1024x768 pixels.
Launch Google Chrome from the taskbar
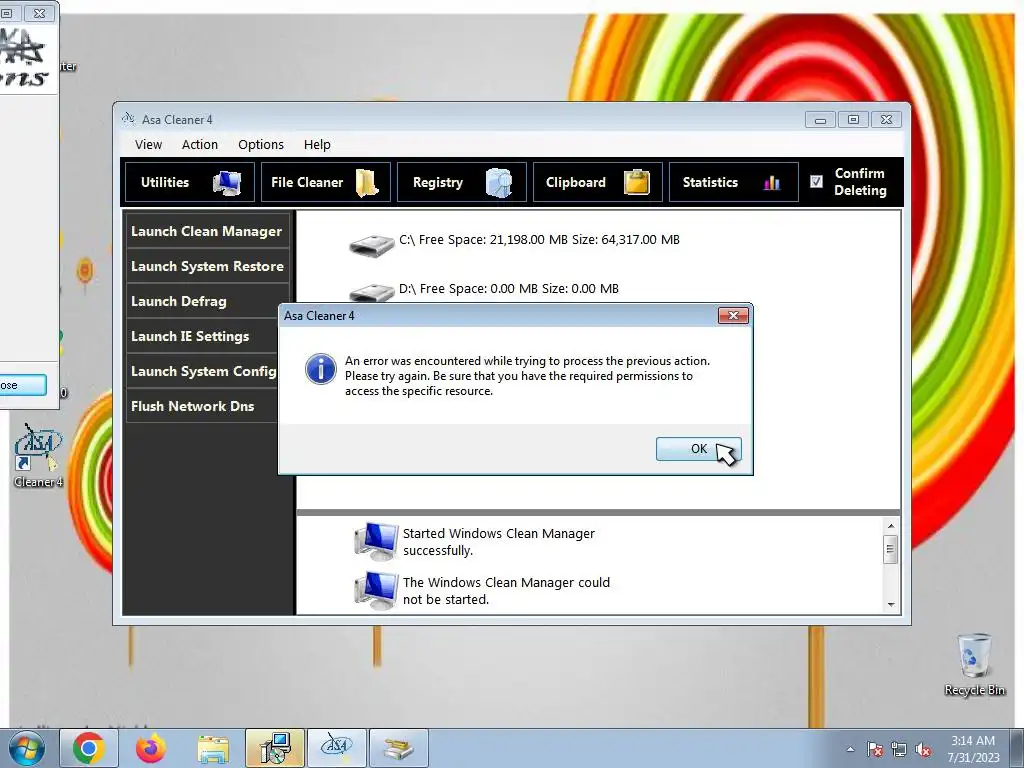(89, 748)
